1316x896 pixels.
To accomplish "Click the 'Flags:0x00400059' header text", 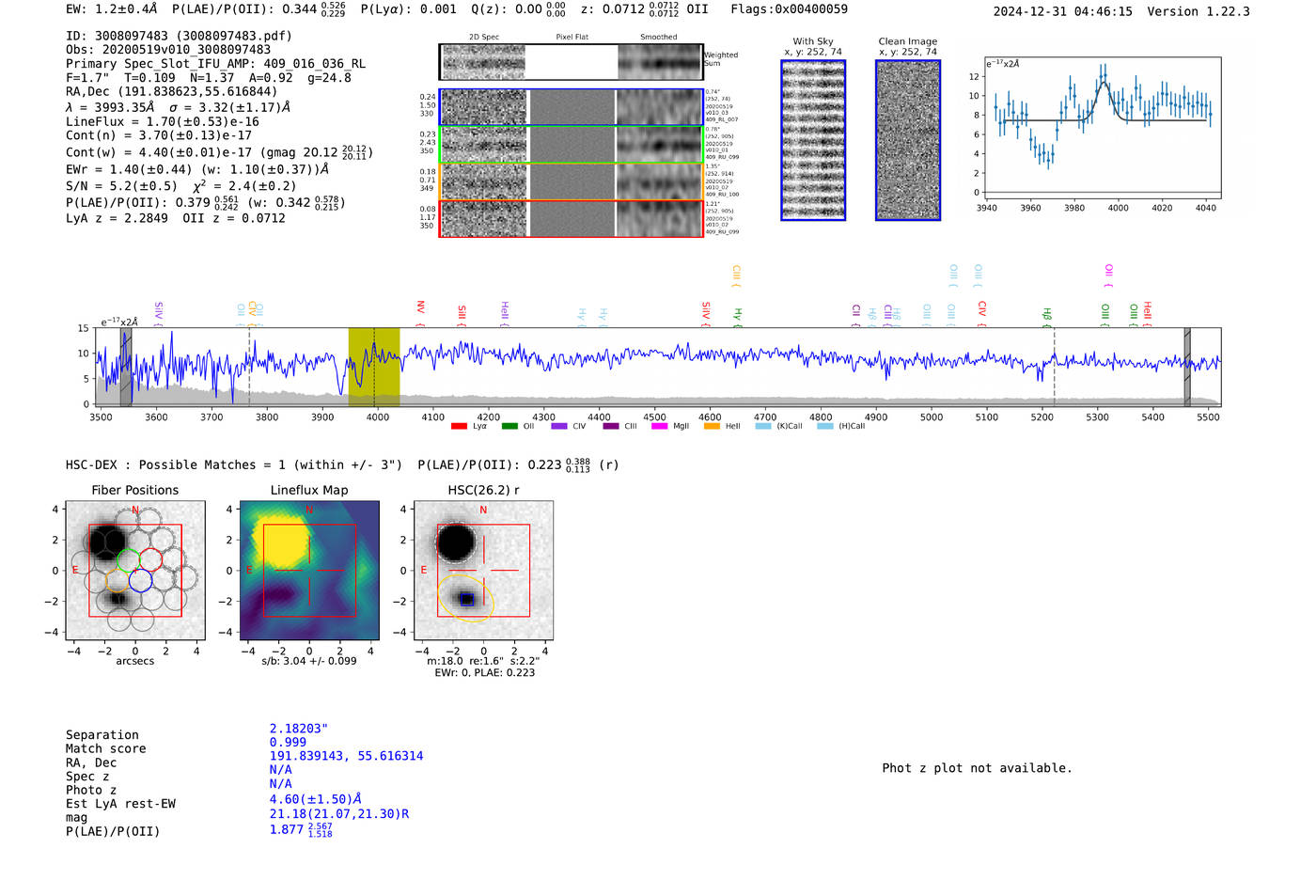I will 789,8.
